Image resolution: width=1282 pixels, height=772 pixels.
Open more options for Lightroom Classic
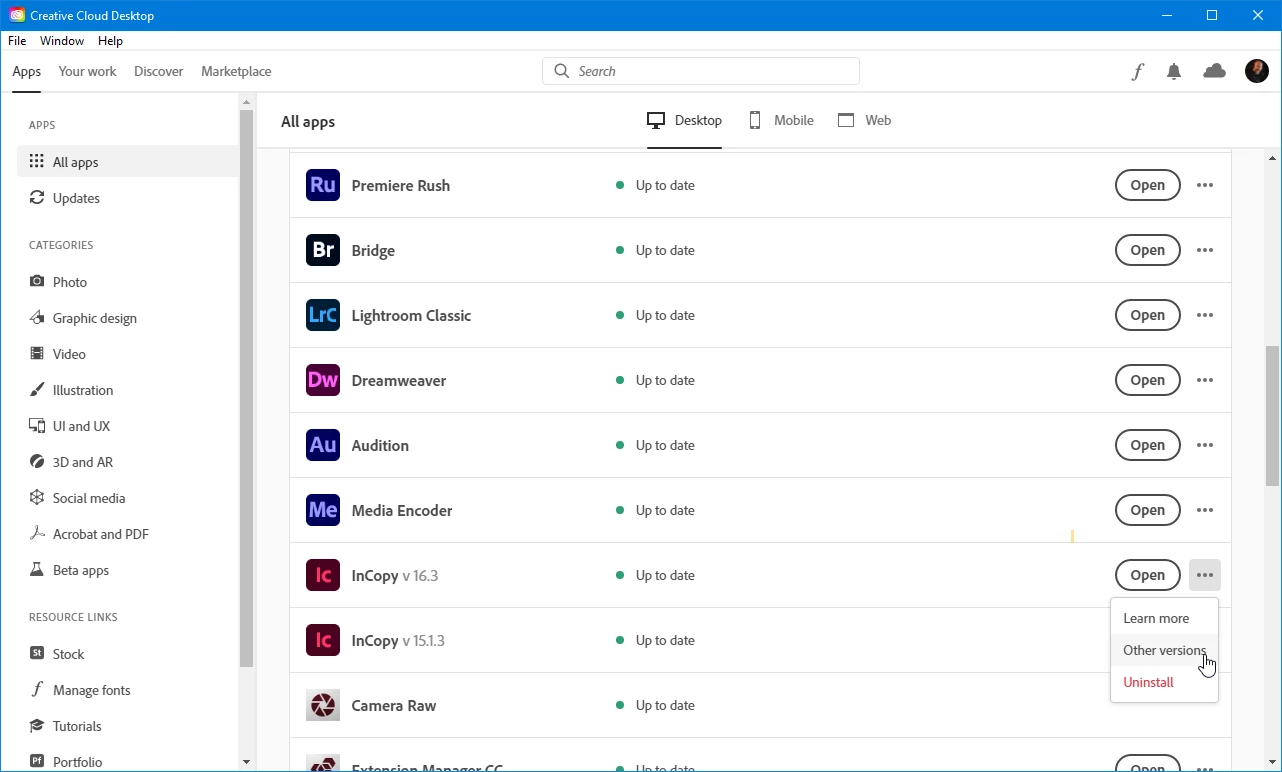pos(1205,315)
